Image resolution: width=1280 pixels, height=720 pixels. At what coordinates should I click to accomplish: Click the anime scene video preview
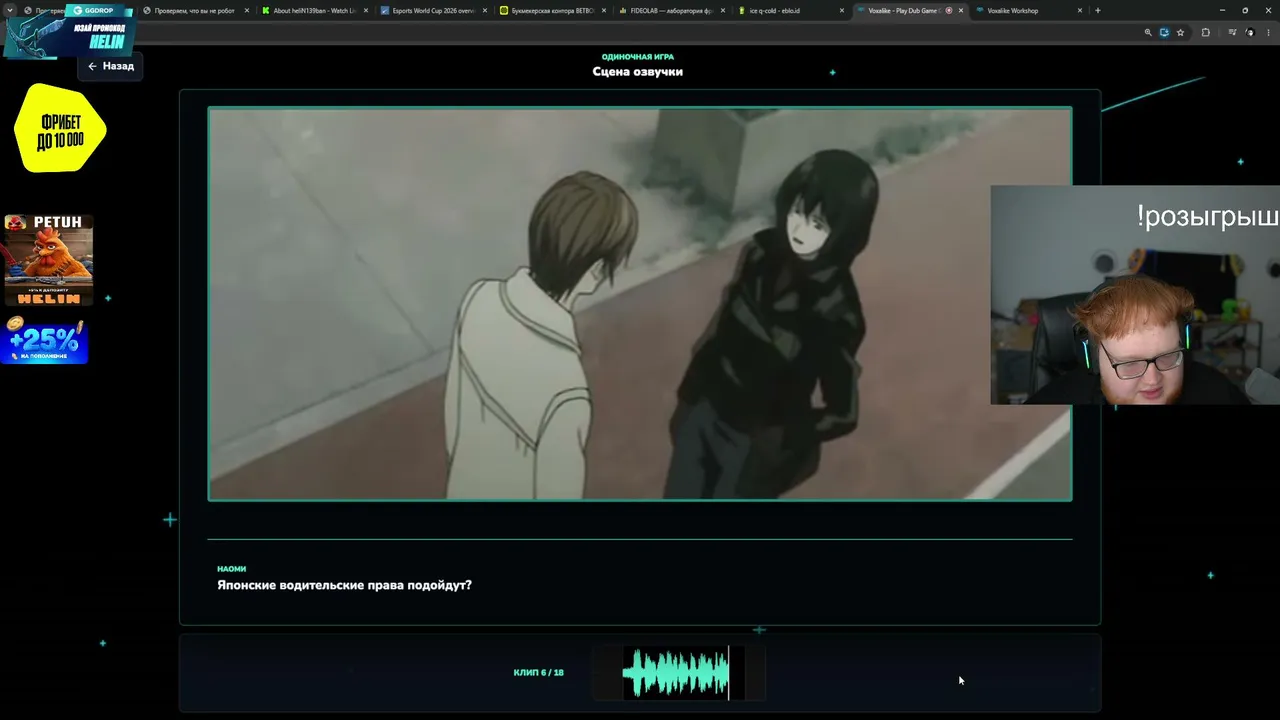[x=640, y=303]
